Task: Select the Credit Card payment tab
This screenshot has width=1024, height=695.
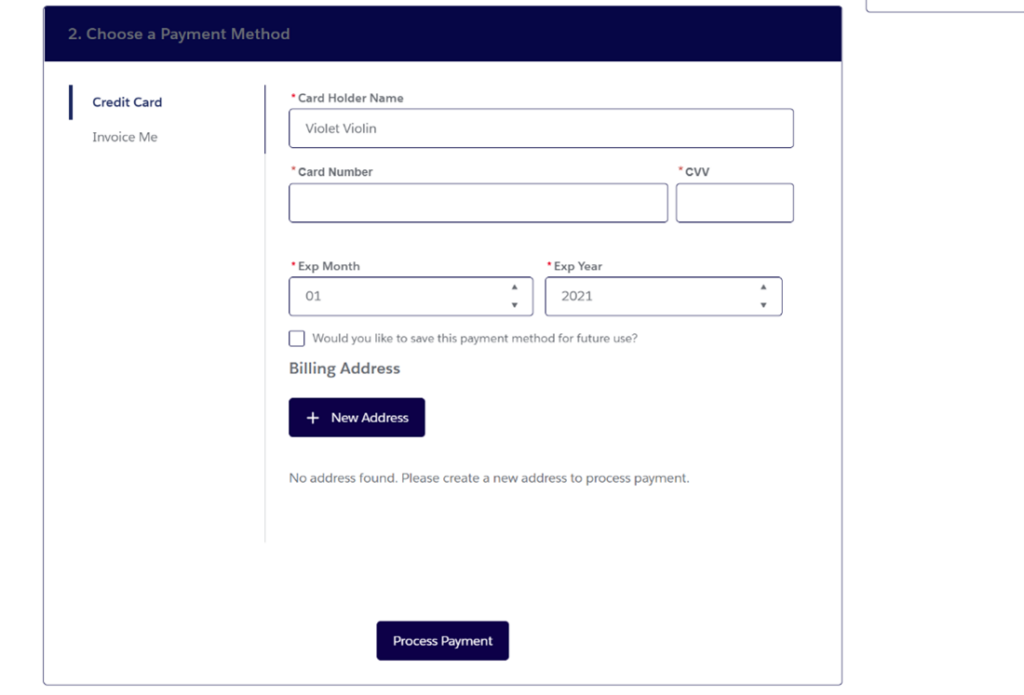Action: pos(127,103)
